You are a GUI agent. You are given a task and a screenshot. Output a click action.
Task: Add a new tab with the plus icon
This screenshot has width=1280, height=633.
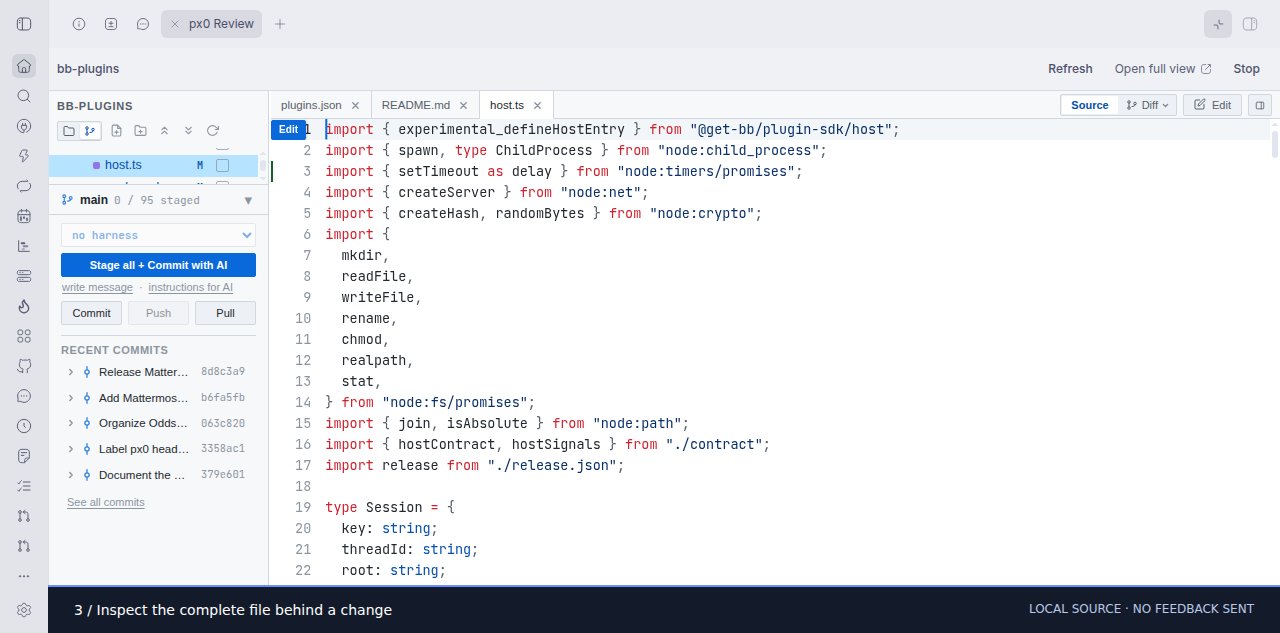[280, 24]
